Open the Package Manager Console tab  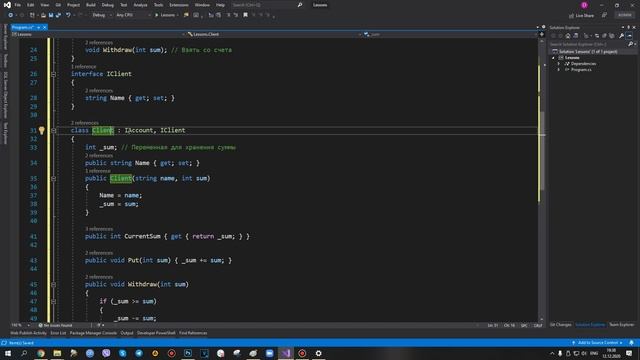93,333
